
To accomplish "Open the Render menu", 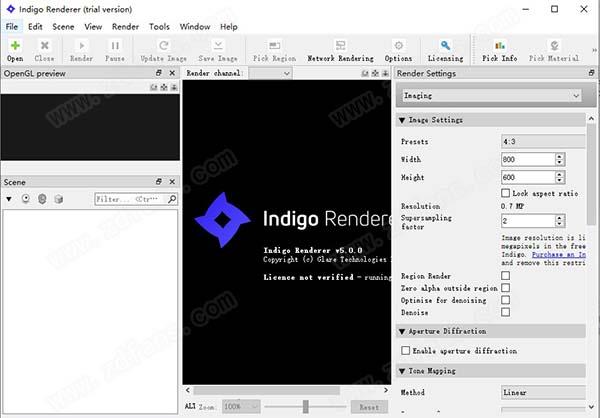I will 125,27.
